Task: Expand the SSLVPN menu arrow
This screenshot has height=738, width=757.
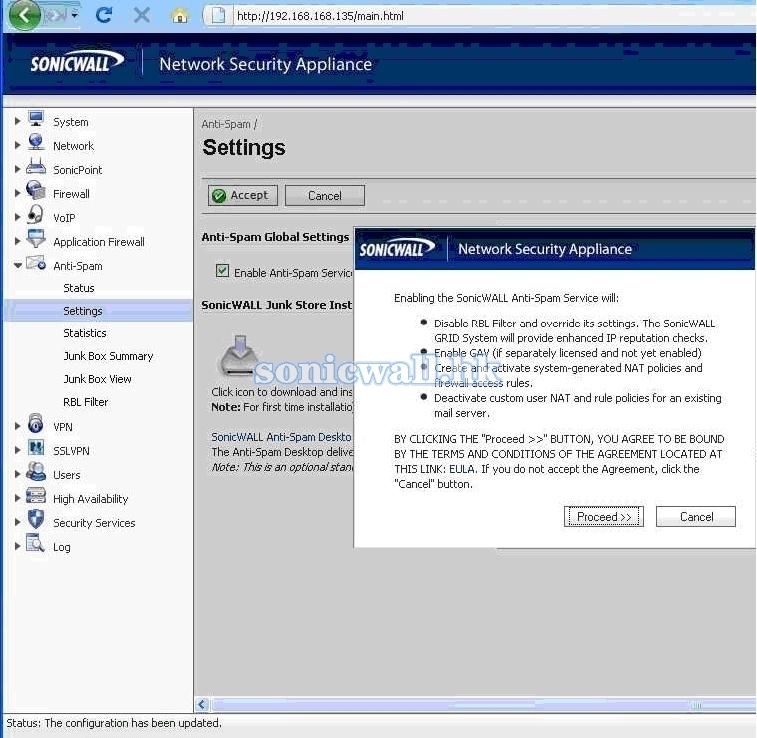Action: coord(17,450)
